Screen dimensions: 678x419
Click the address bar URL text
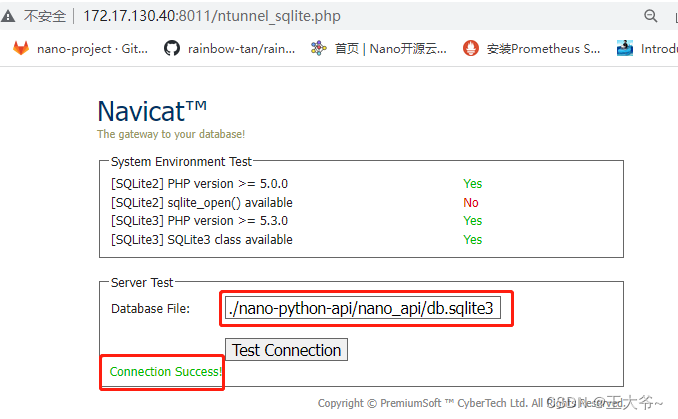[211, 16]
